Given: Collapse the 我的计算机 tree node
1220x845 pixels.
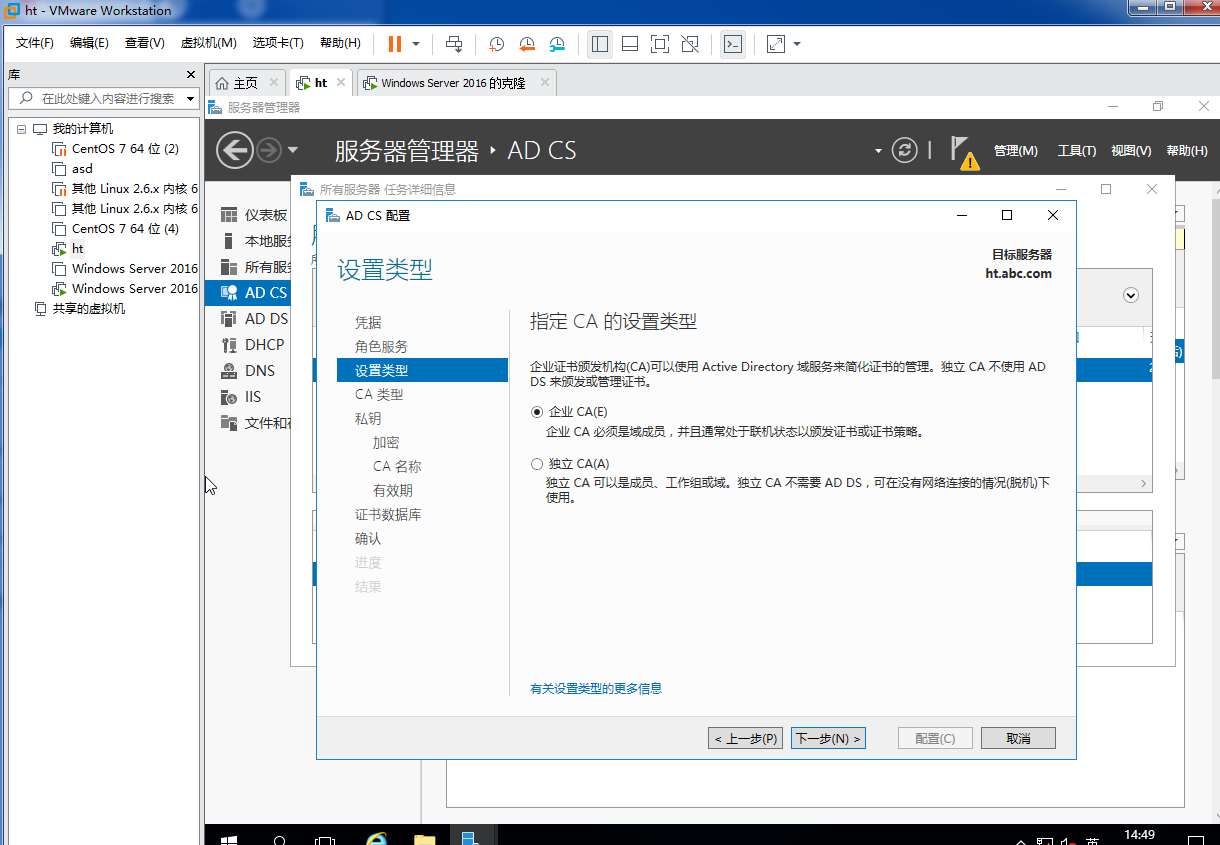Looking at the screenshot, I should pos(21,129).
